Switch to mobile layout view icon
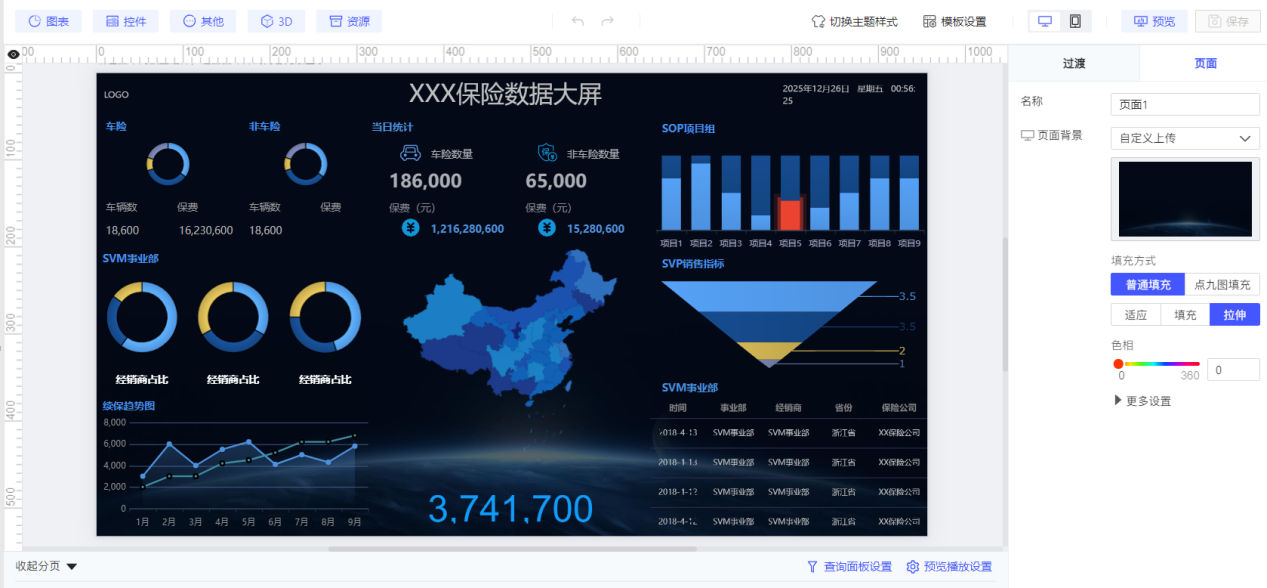The height and width of the screenshot is (588, 1267). 1075,21
